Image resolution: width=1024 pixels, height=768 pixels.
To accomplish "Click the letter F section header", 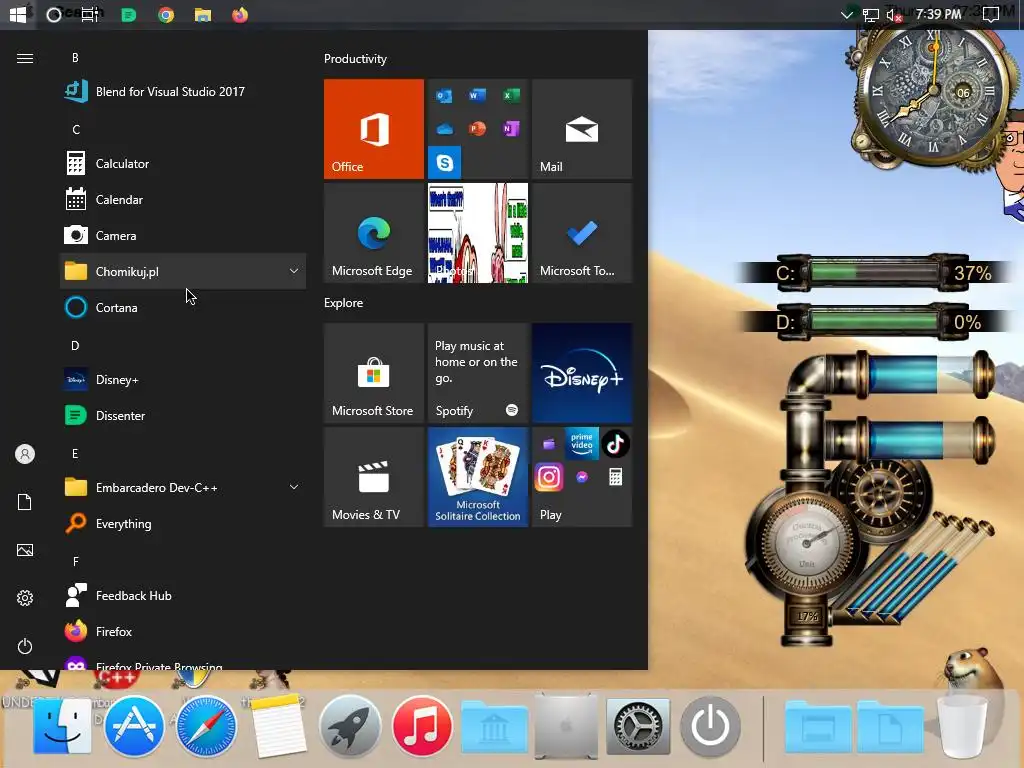I will pos(75,561).
